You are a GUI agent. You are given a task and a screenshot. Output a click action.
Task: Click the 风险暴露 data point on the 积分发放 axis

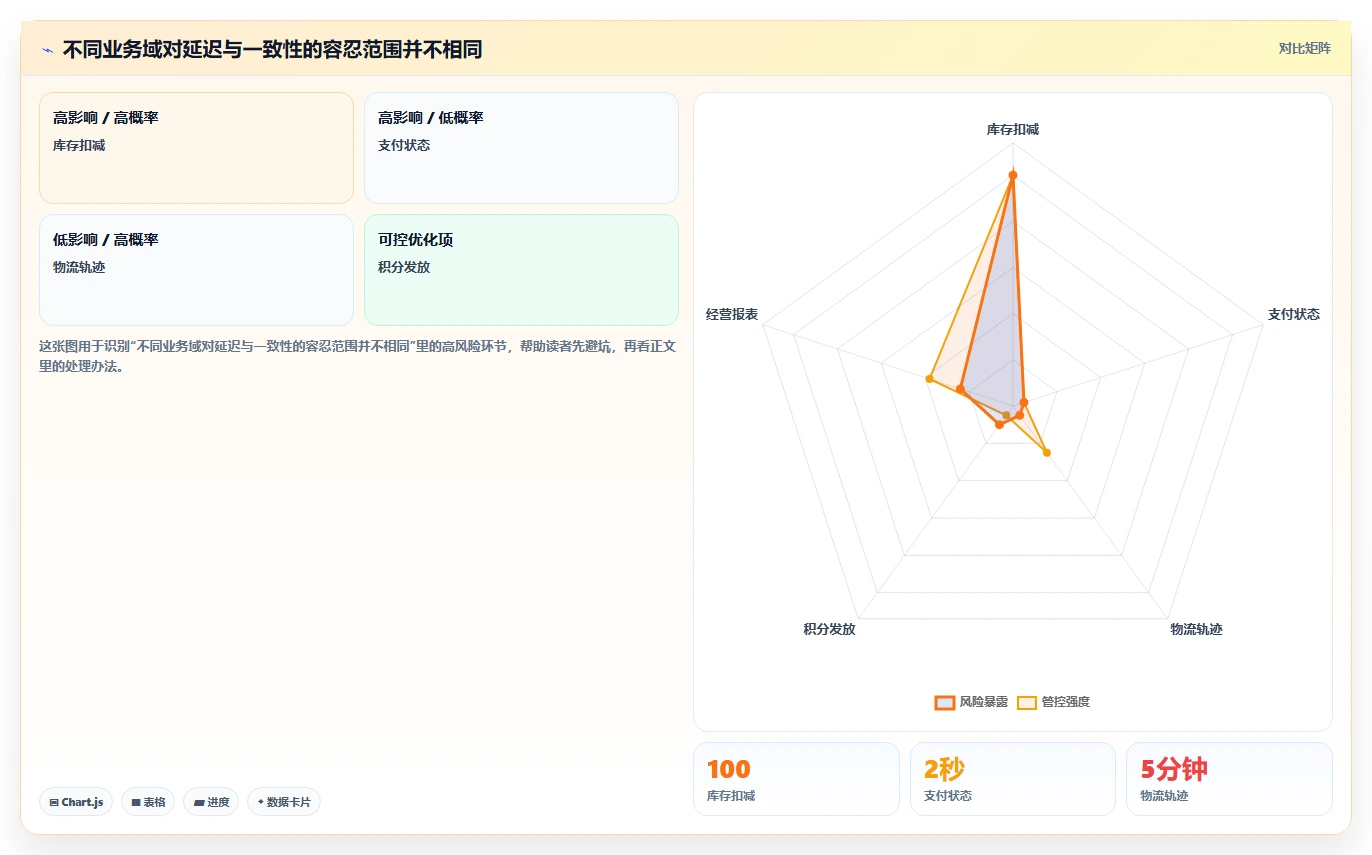pos(999,425)
